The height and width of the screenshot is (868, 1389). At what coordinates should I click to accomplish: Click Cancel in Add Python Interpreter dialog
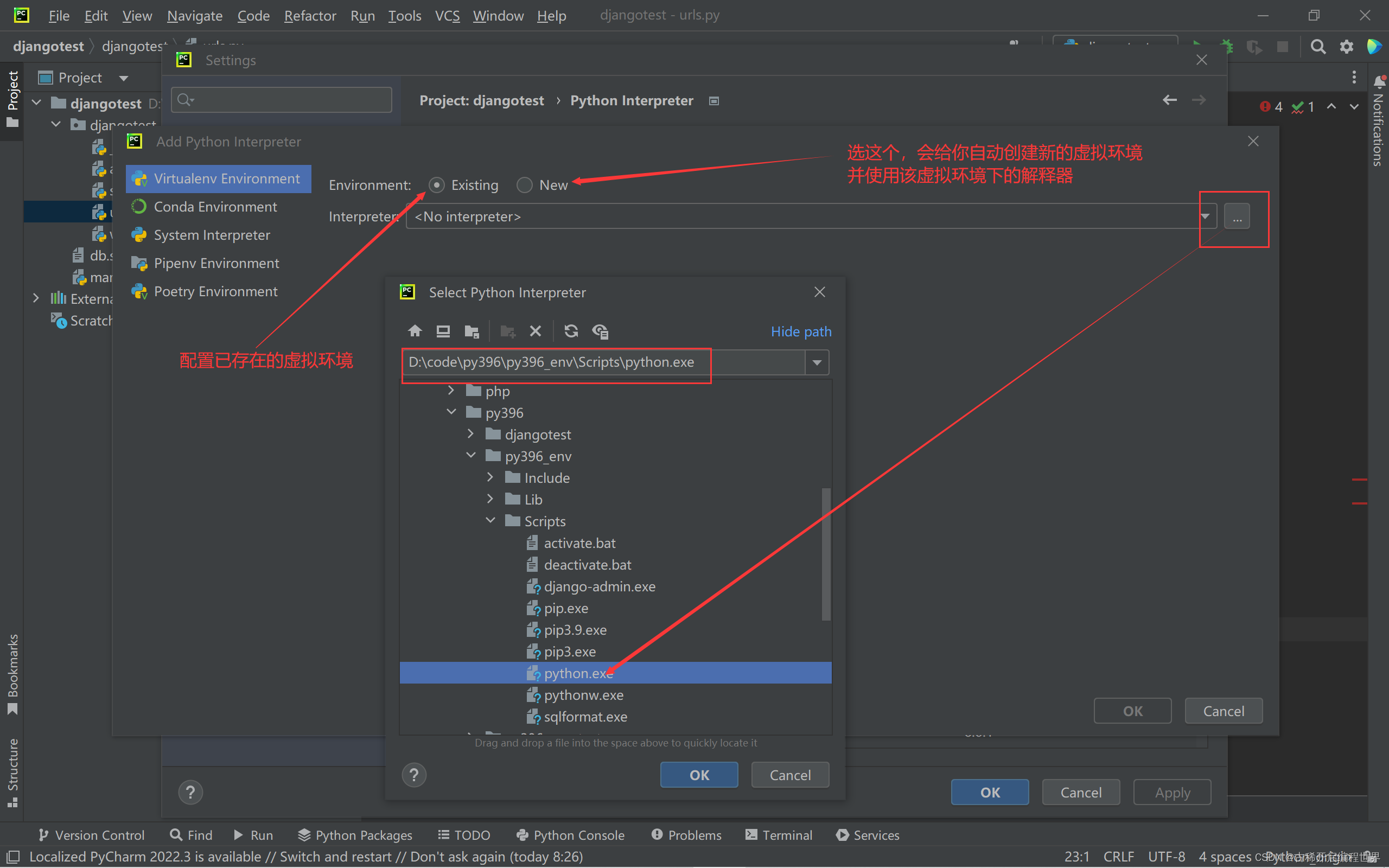click(1224, 711)
